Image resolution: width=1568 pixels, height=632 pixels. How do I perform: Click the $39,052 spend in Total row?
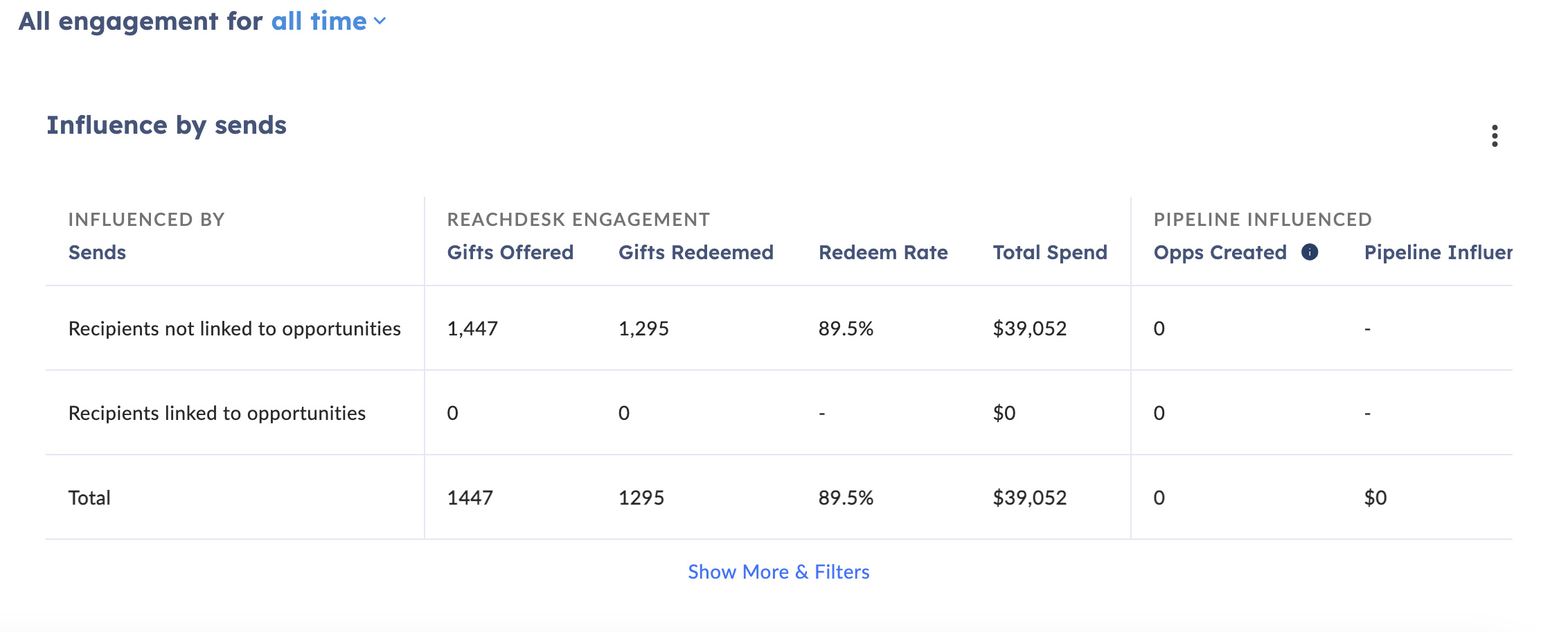click(1030, 498)
